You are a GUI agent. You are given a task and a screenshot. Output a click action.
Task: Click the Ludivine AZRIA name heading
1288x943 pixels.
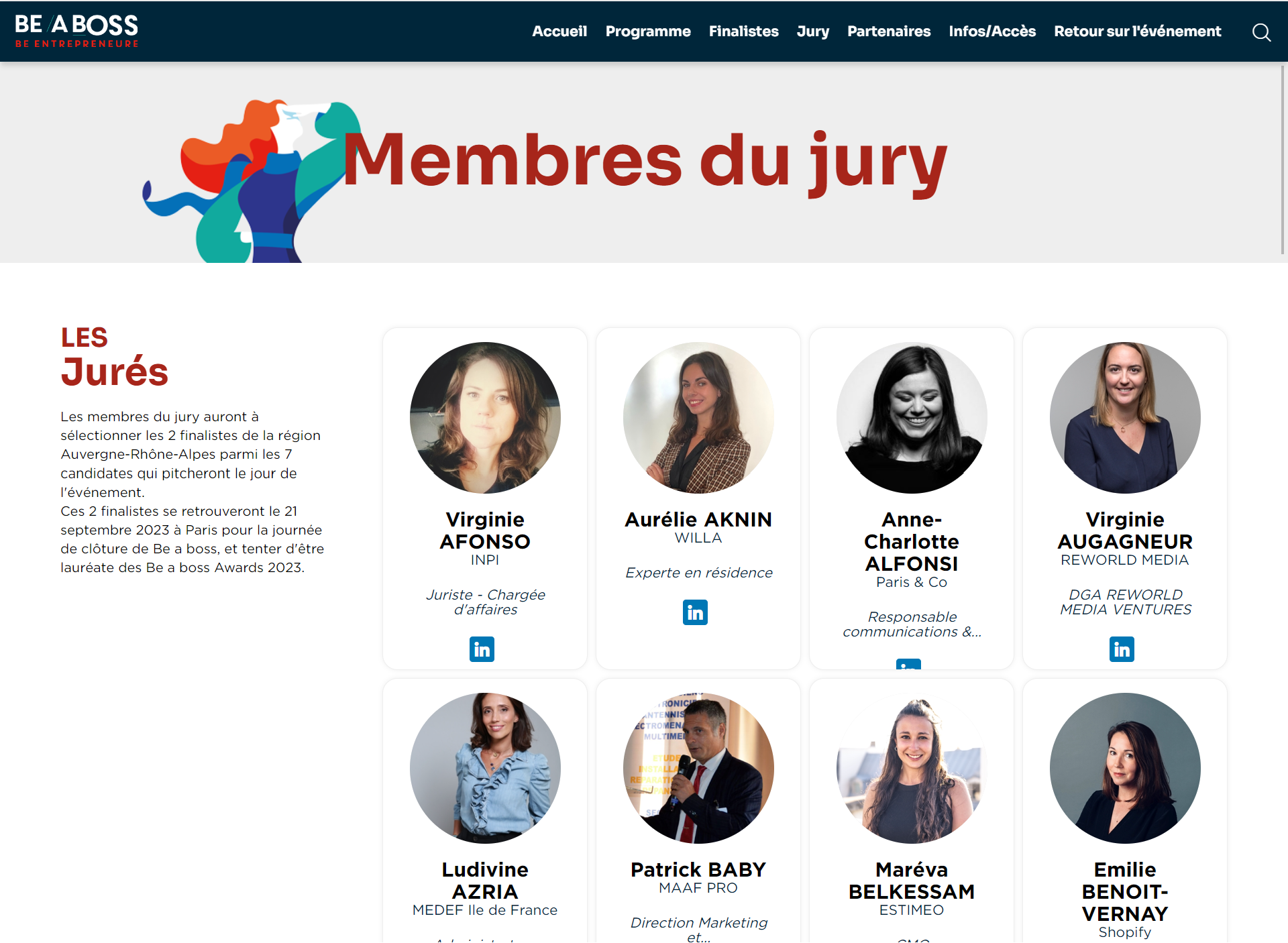(x=485, y=881)
